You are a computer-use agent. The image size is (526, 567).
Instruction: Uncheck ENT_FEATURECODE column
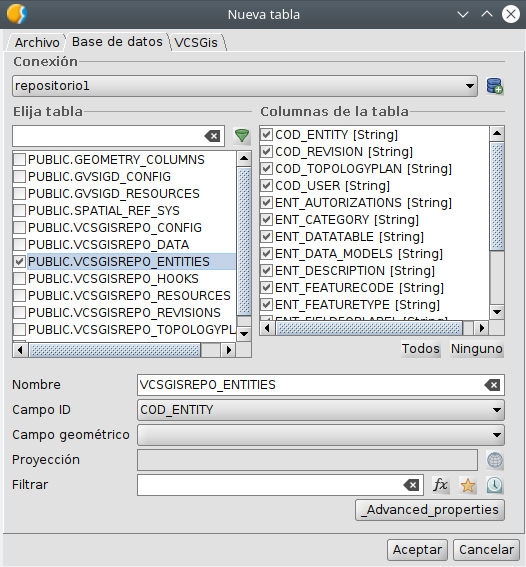pyautogui.click(x=266, y=287)
